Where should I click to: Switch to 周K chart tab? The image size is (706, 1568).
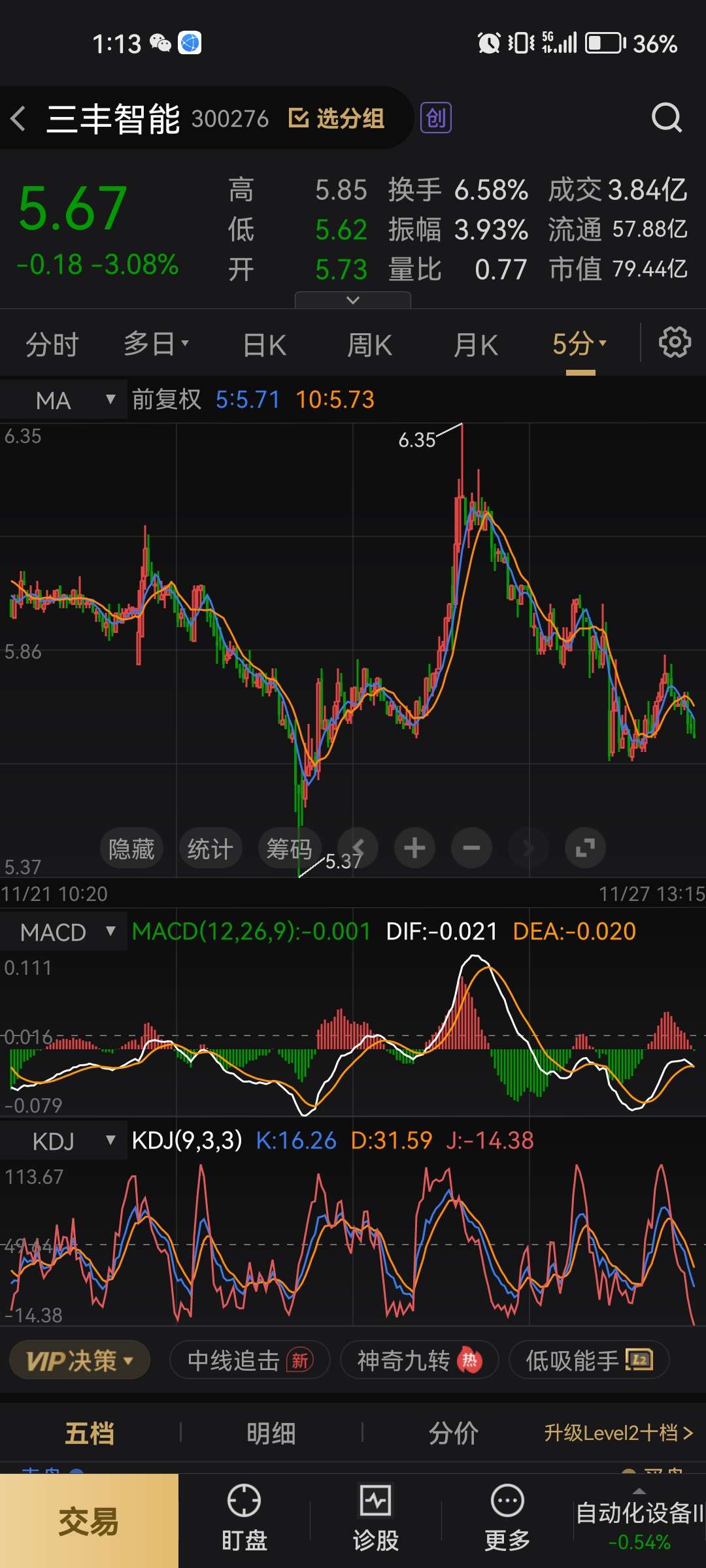pyautogui.click(x=369, y=344)
